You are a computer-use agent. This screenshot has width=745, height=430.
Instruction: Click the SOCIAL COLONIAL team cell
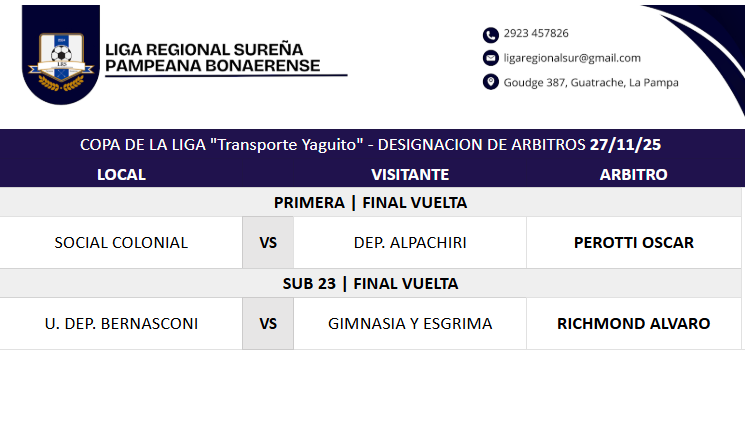121,243
